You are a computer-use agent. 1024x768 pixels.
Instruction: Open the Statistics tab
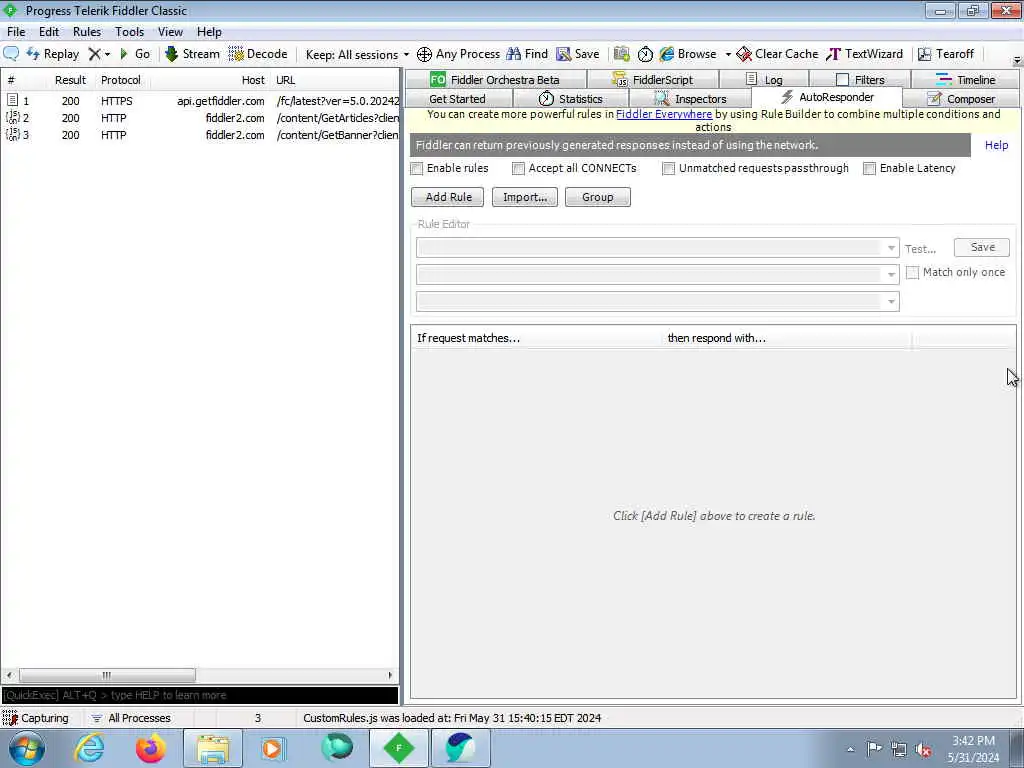tap(570, 99)
